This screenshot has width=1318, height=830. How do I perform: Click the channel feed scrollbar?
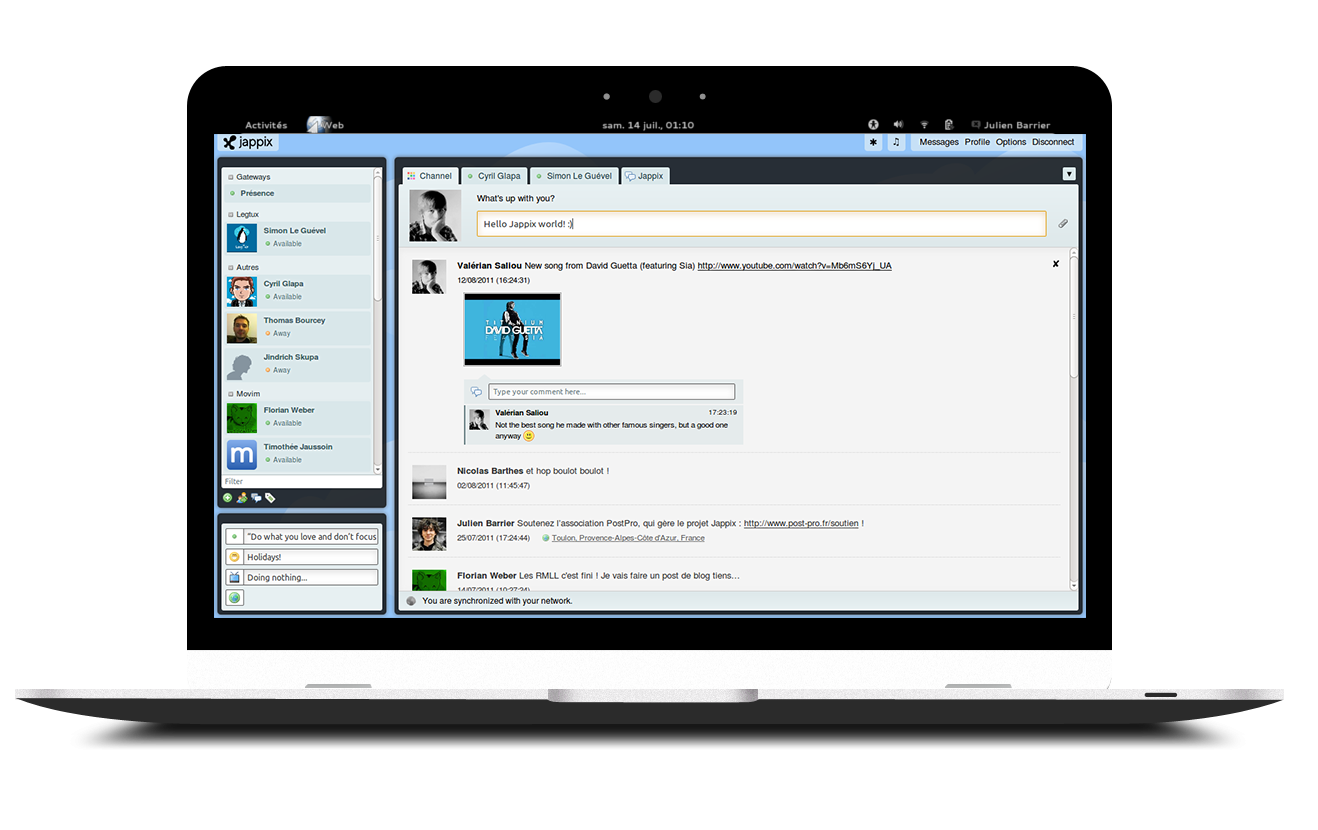(1074, 317)
